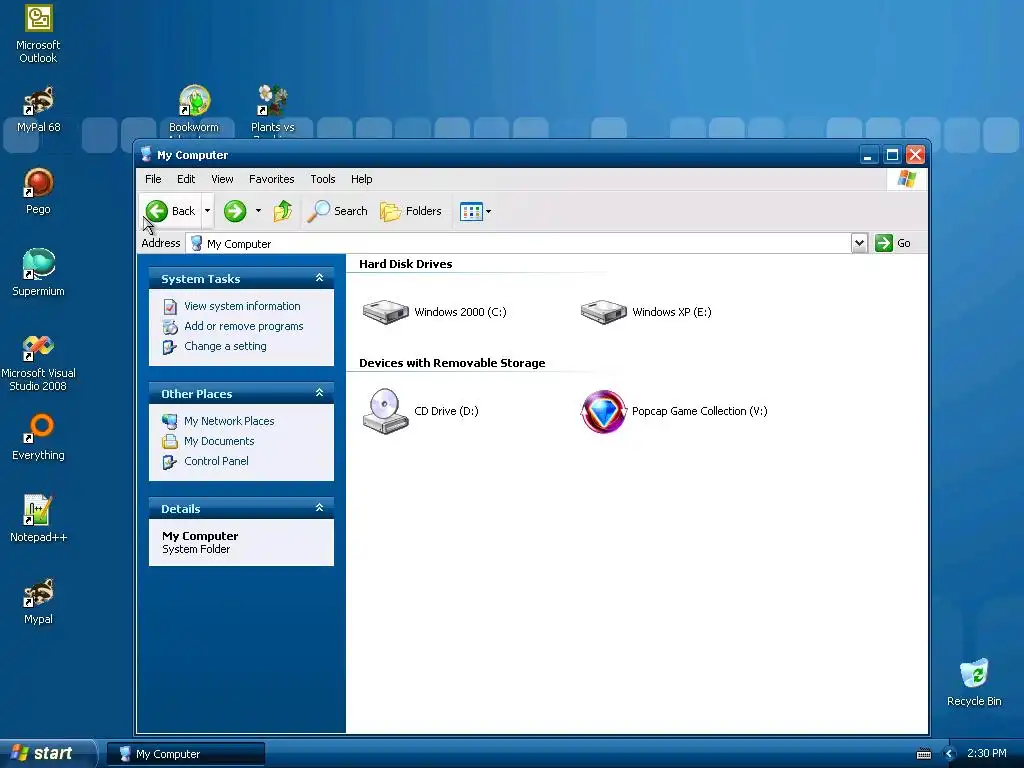Click the Windows flag logo in menu bar
Image resolution: width=1024 pixels, height=768 pixels.
[x=906, y=178]
